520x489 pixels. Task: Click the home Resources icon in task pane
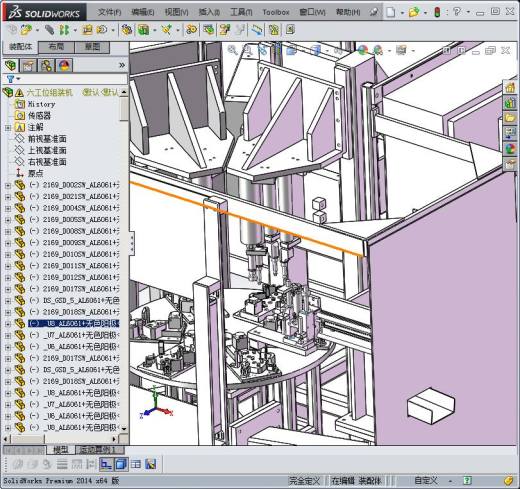(x=510, y=88)
